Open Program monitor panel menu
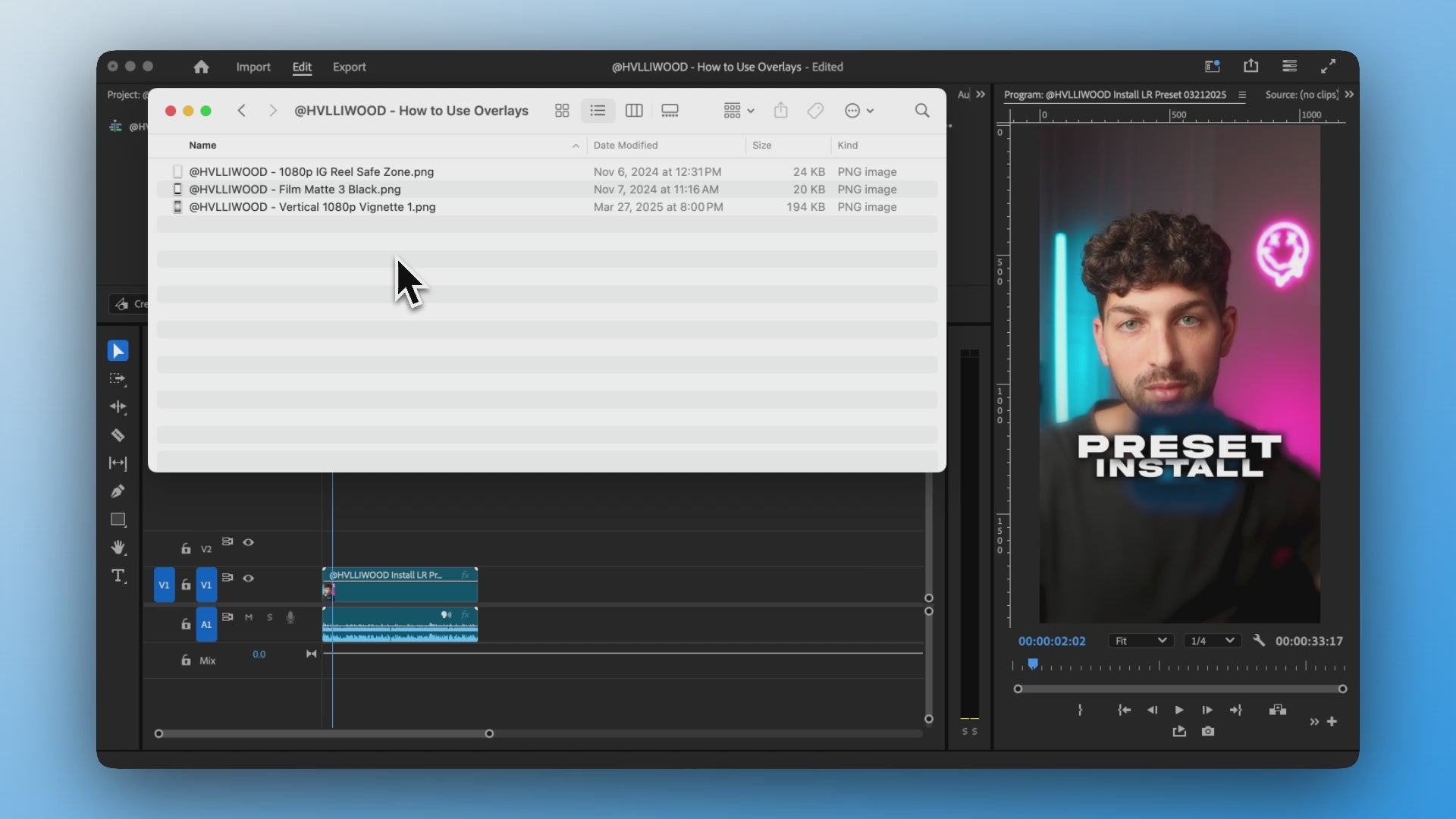Viewport: 1456px width, 819px height. [1242, 95]
